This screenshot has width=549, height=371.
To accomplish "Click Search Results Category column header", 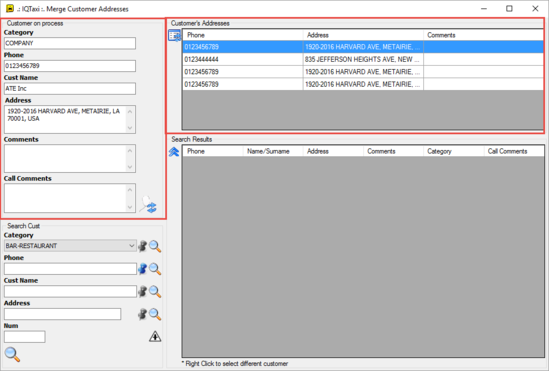I will click(x=453, y=151).
